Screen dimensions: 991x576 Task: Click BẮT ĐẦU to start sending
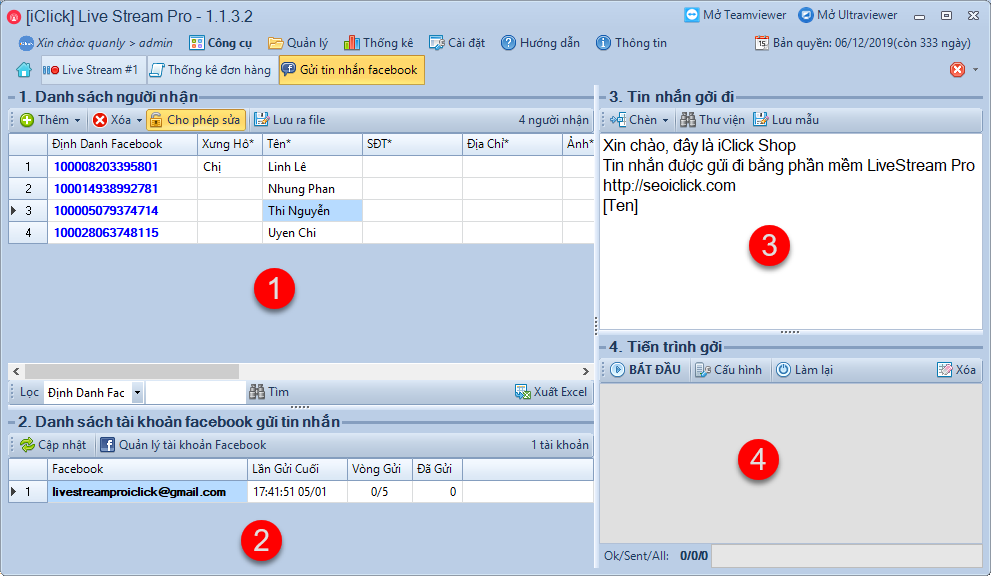point(646,370)
